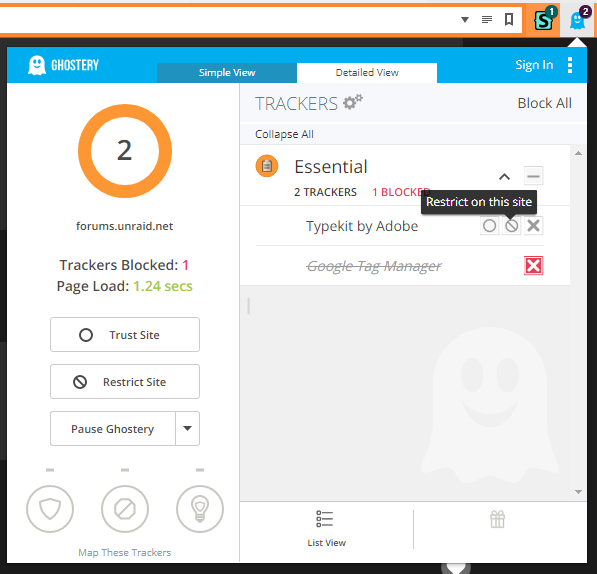Expand the address bar dropdown arrow
The image size is (597, 574).
coord(465,19)
